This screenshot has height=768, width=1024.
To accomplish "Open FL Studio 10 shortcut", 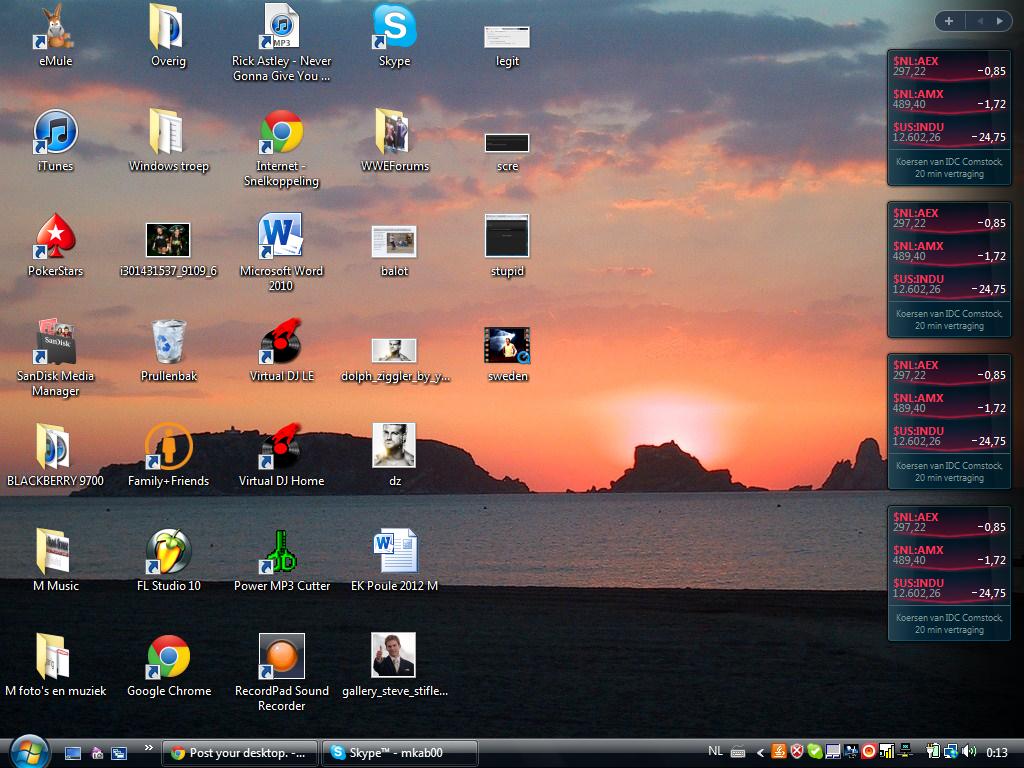I will tap(169, 552).
